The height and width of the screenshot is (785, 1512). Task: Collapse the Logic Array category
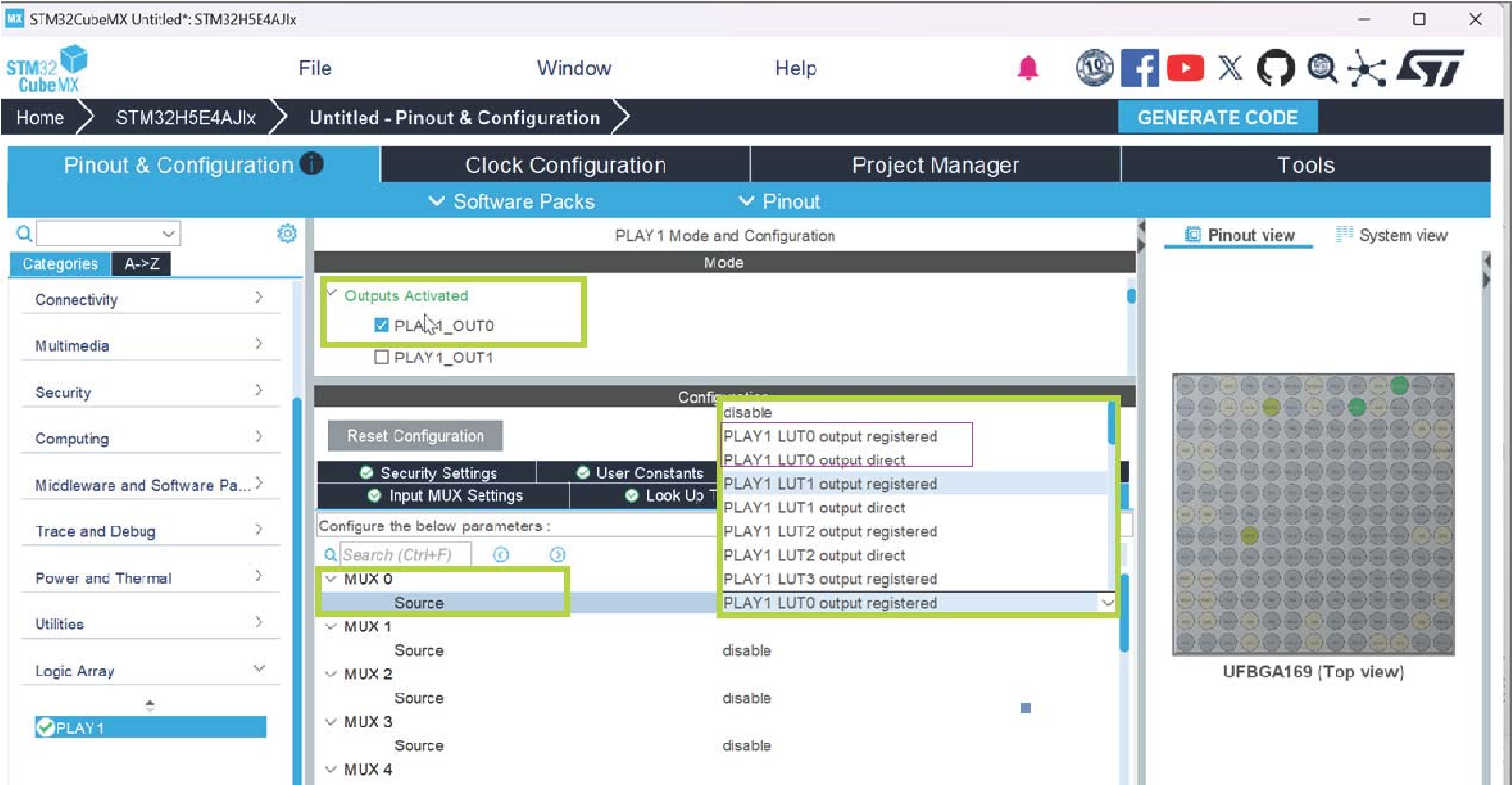click(x=260, y=669)
